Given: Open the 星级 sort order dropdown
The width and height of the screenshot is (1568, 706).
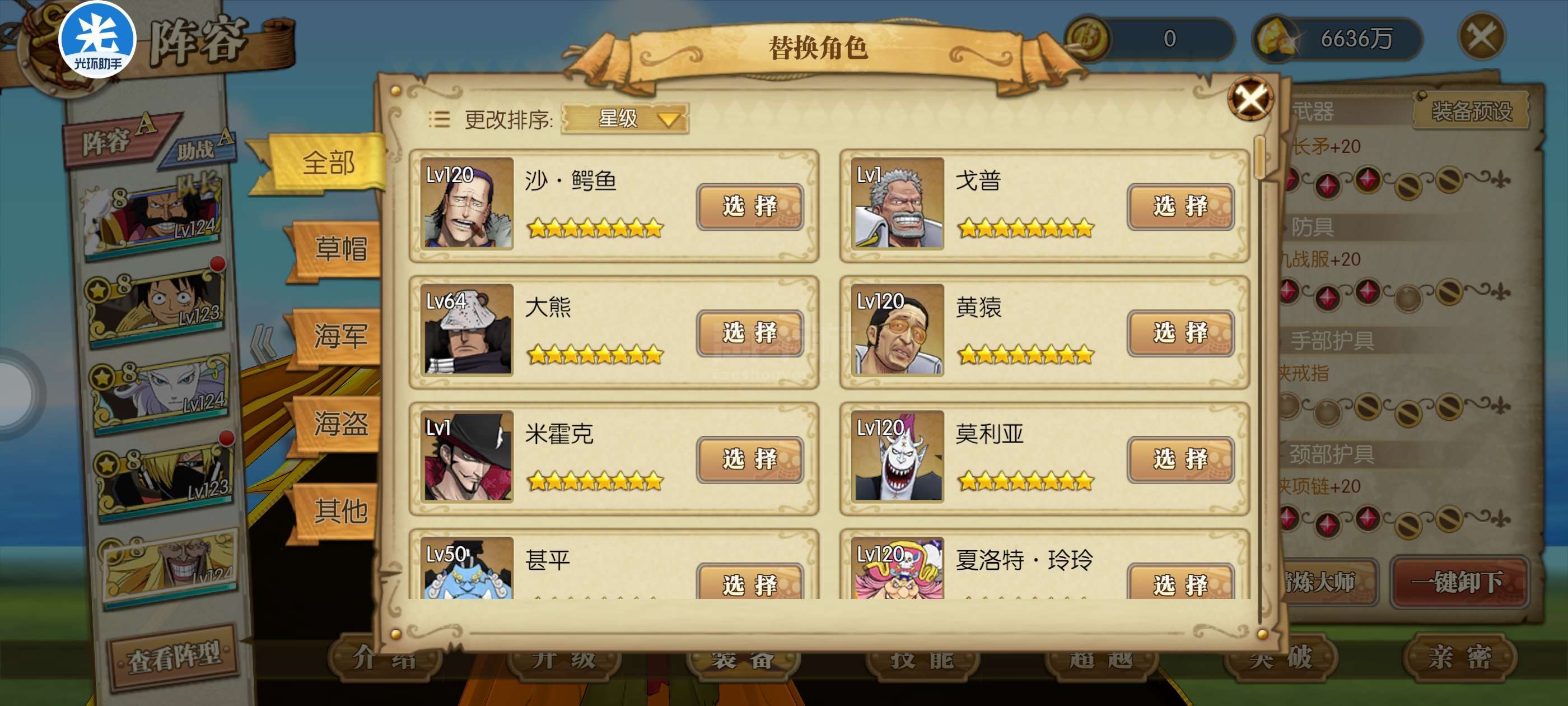Looking at the screenshot, I should [624, 118].
